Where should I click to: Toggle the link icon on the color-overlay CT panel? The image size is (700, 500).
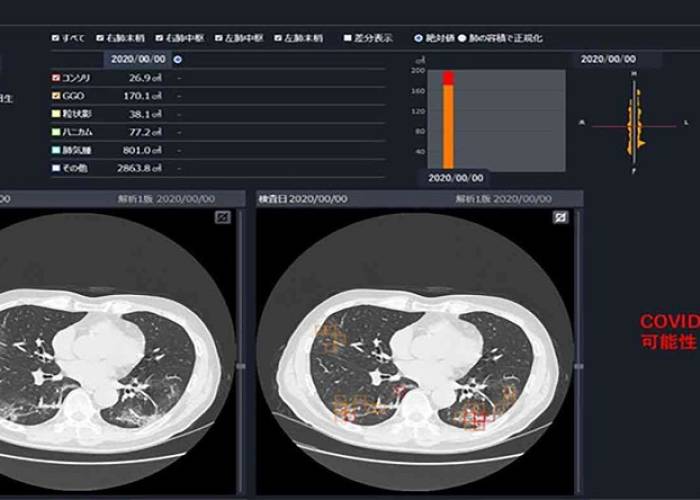[x=560, y=217]
